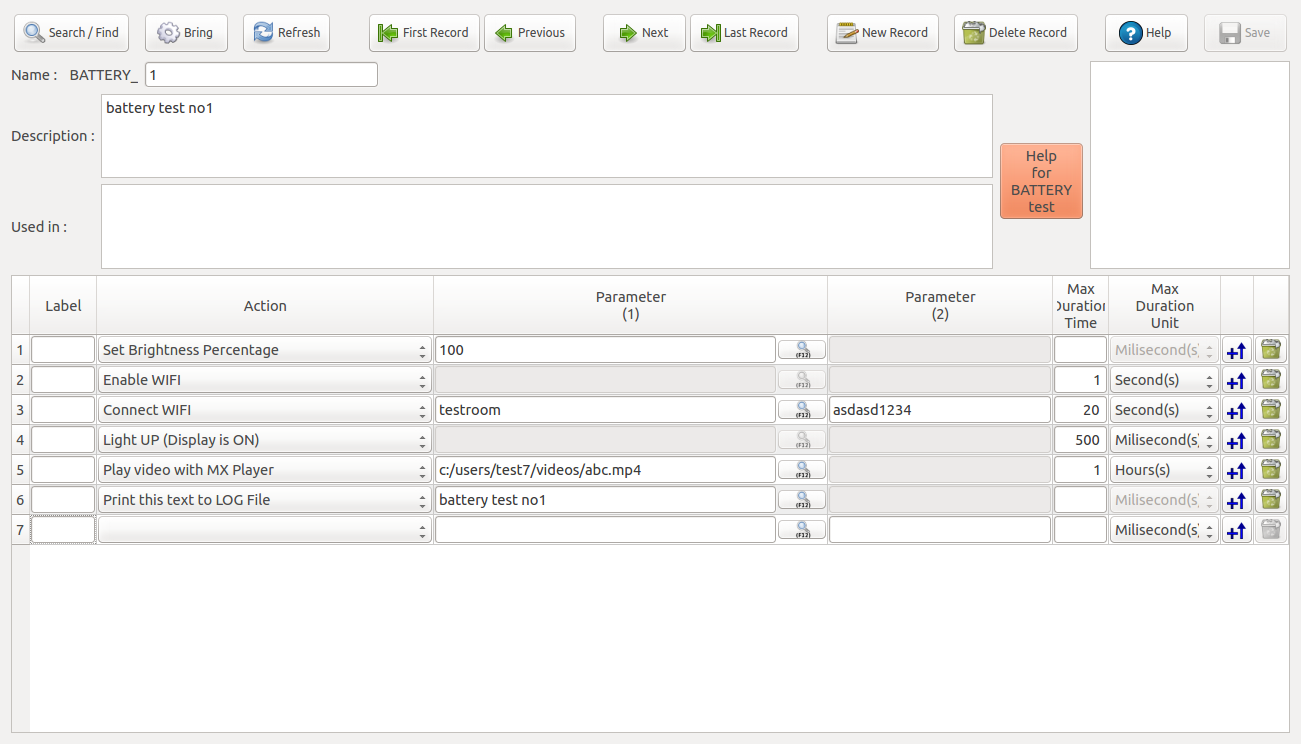Open Light UP (Display is ON) action dropdown
This screenshot has width=1301, height=744.
(x=265, y=440)
